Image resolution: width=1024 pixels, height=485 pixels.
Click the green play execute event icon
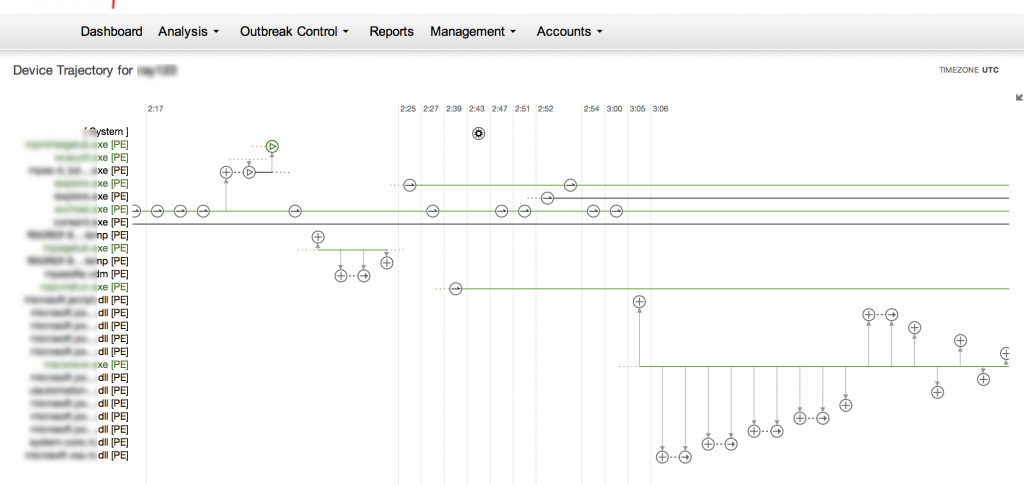coord(272,146)
